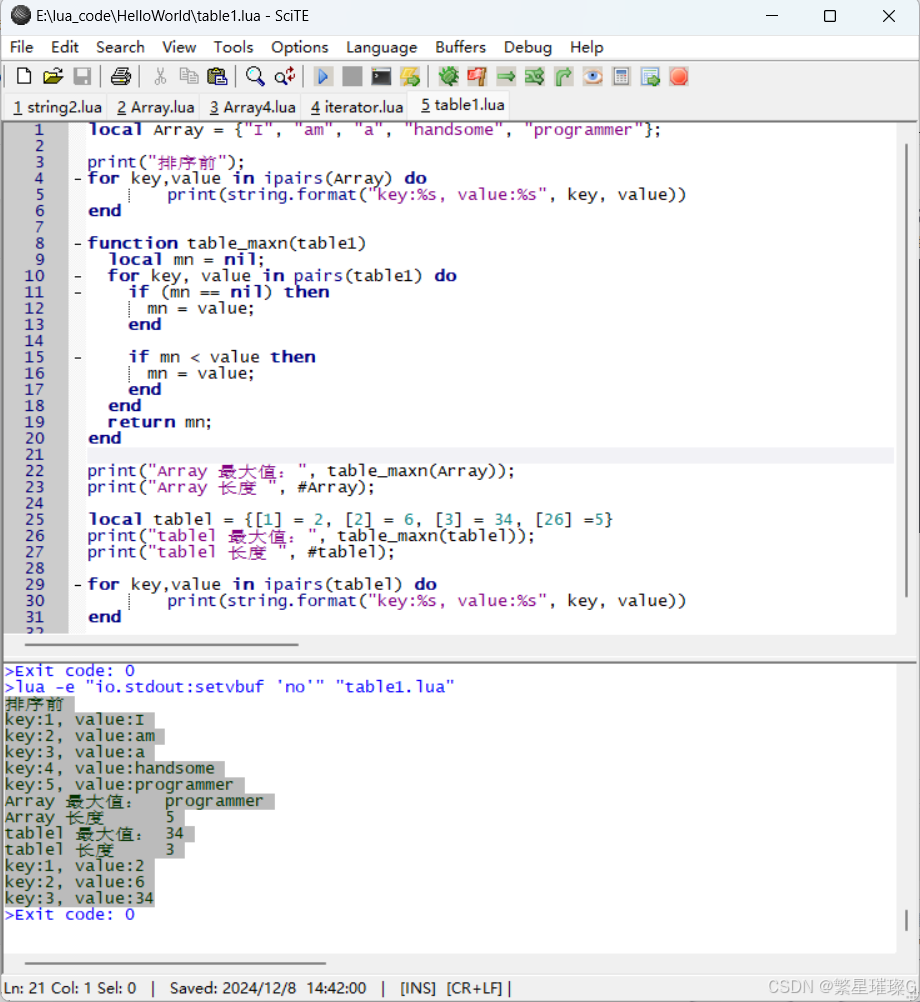Start debugging with the green bug icon

pos(448,77)
